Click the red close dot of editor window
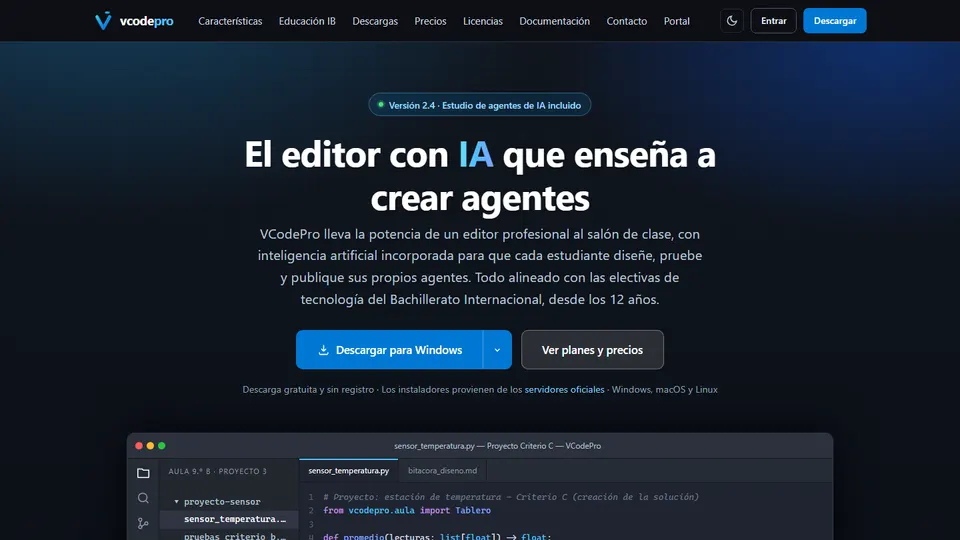The width and height of the screenshot is (960, 540). (x=139, y=446)
